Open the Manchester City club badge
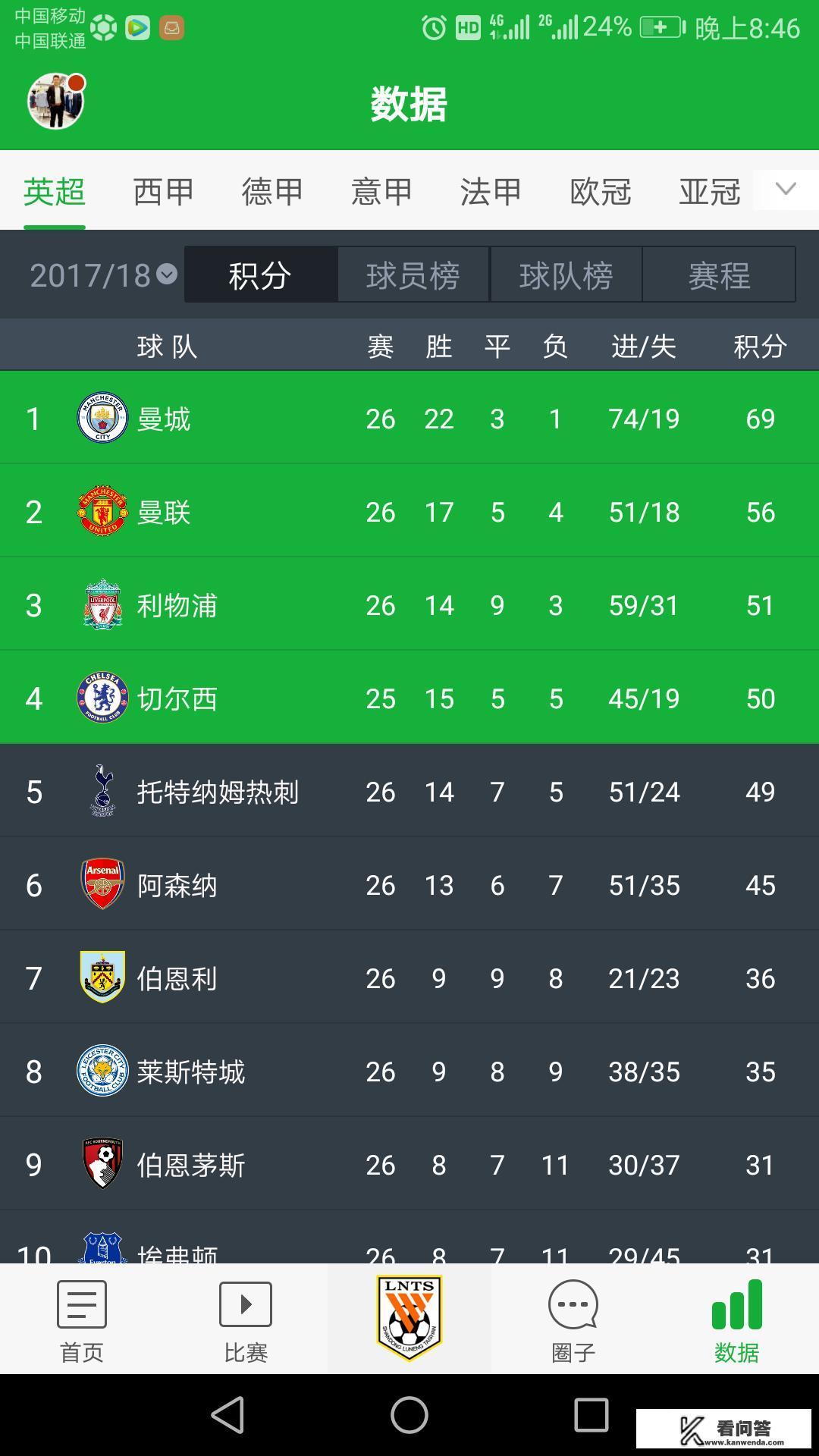 pos(100,418)
